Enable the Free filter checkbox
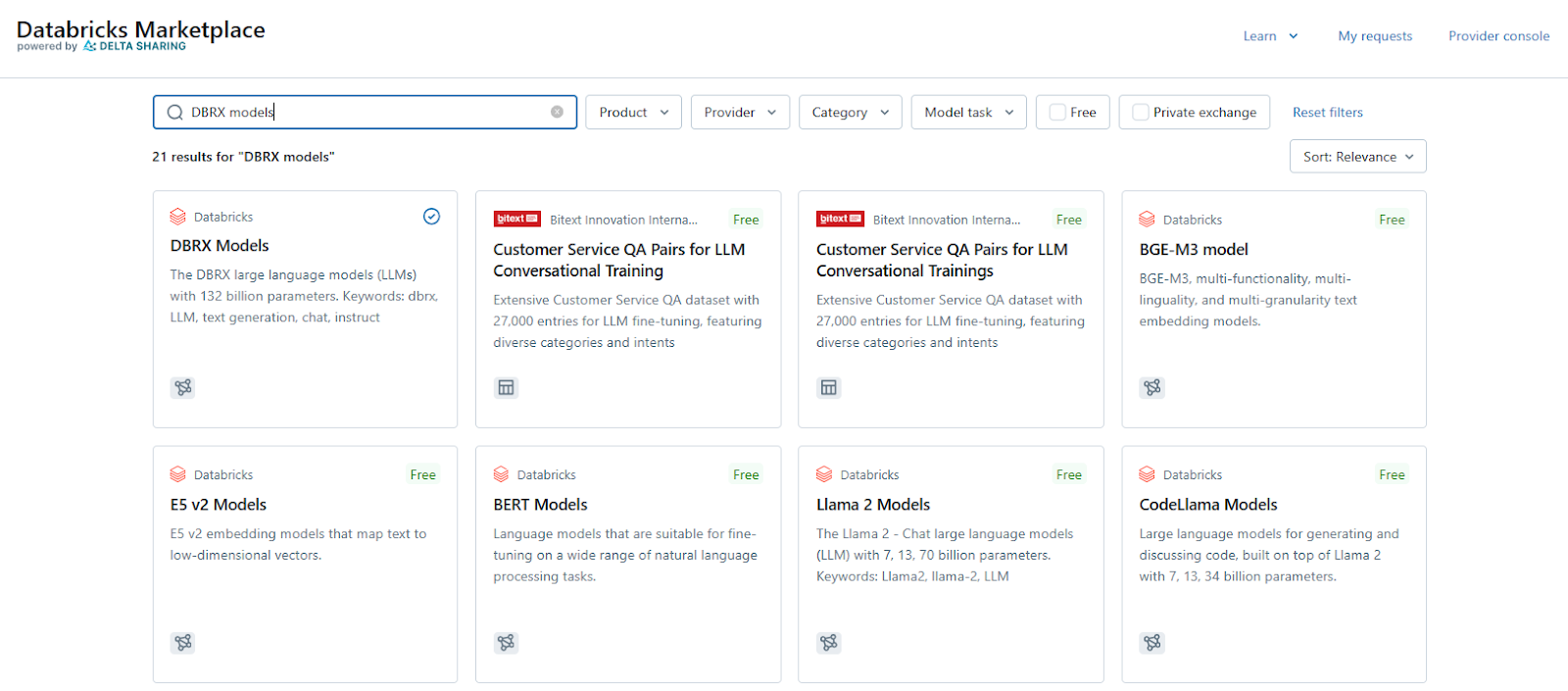Screen dimensions: 1568x691 (x=1057, y=113)
